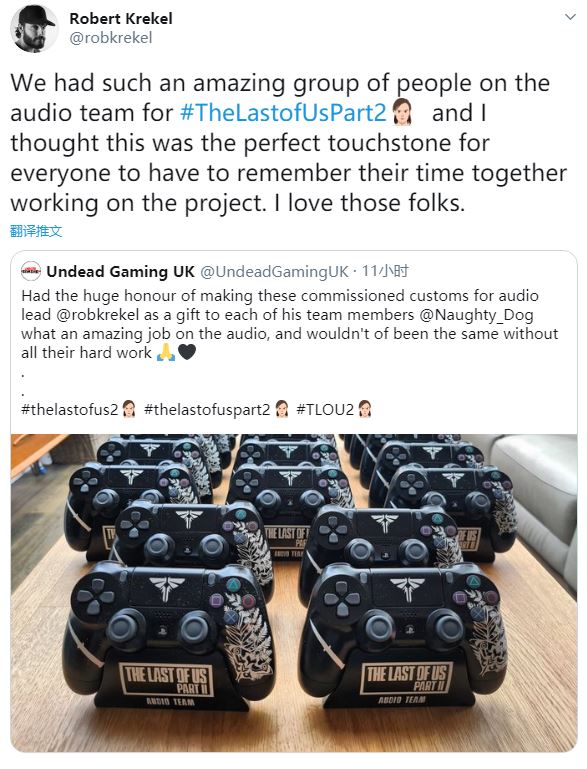Image resolution: width=587 pixels, height=769 pixels.
Task: Open the #thelastofus2 hashtag
Action: (70, 410)
